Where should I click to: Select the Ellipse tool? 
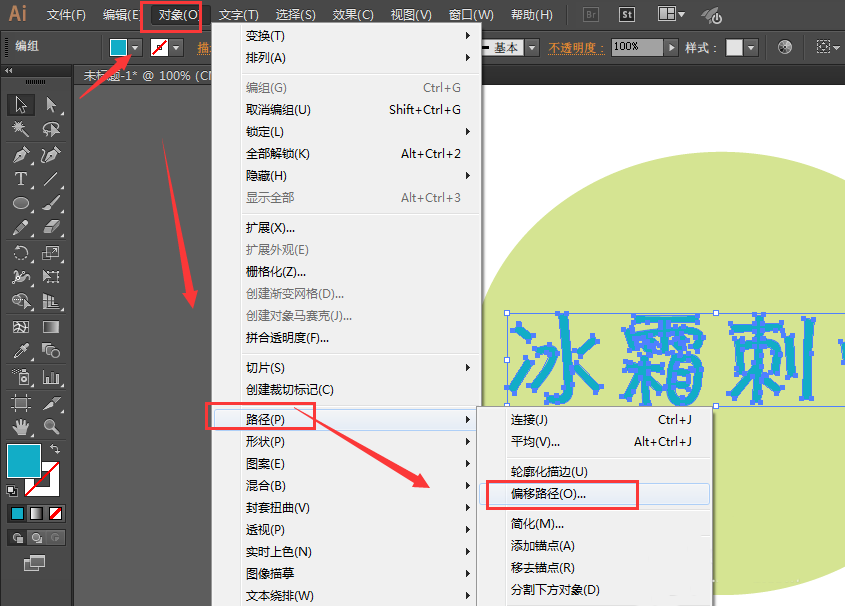click(x=20, y=203)
